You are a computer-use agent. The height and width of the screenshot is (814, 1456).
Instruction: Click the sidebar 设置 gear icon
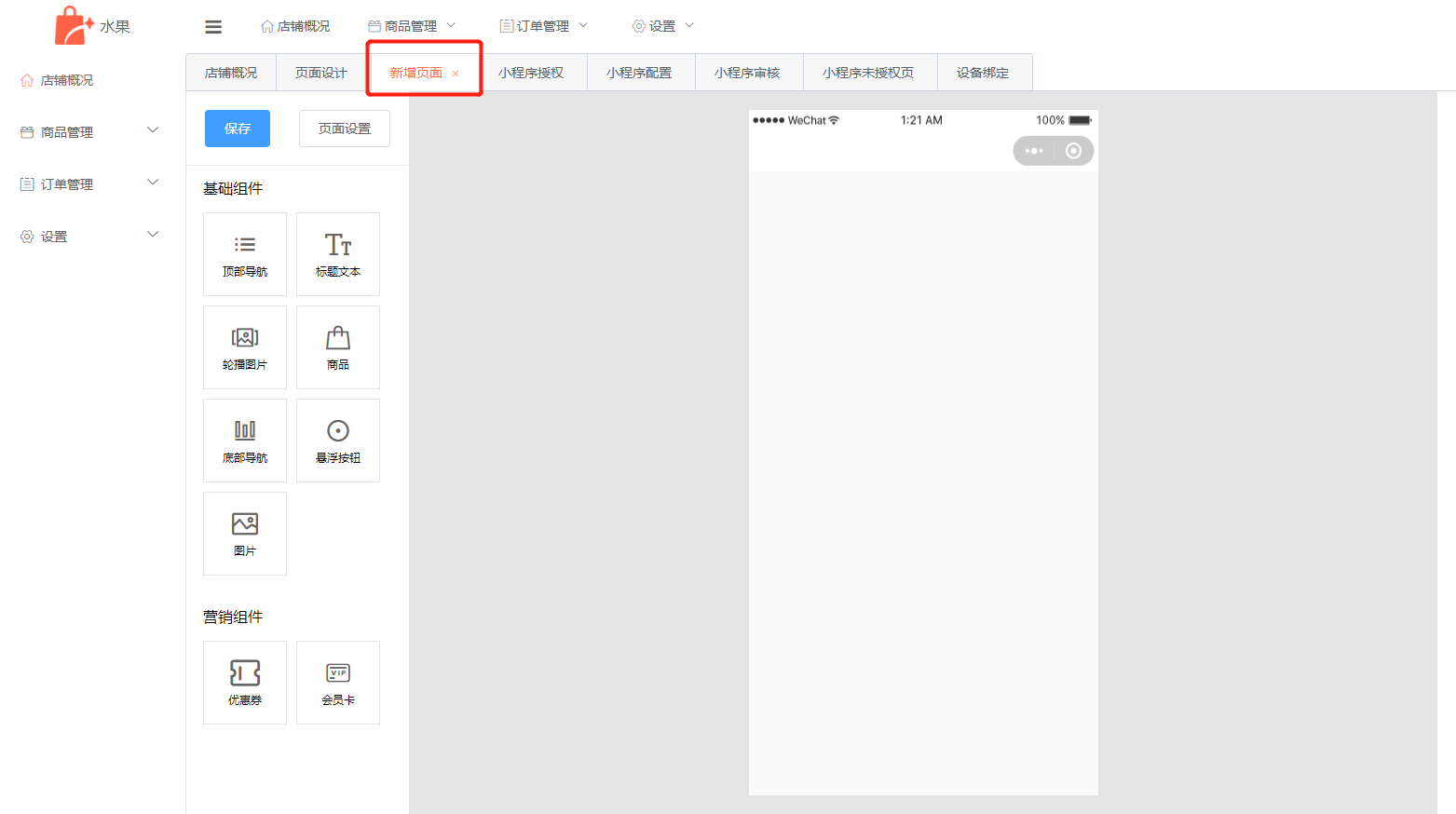27,237
